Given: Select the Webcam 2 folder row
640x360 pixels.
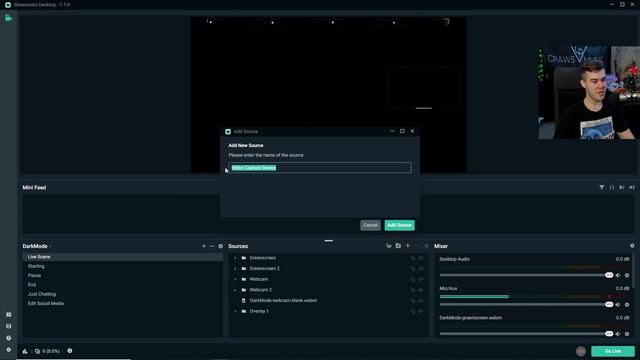Looking at the screenshot, I should tap(328, 290).
